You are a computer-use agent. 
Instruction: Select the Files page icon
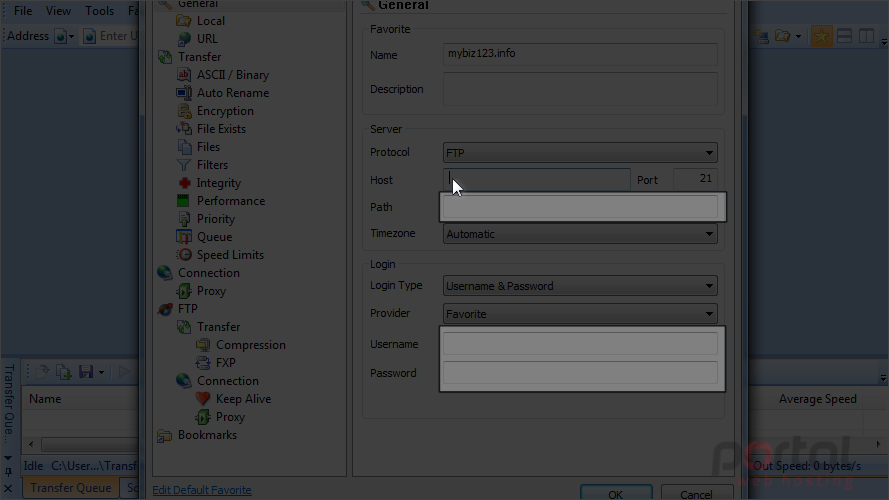[184, 147]
